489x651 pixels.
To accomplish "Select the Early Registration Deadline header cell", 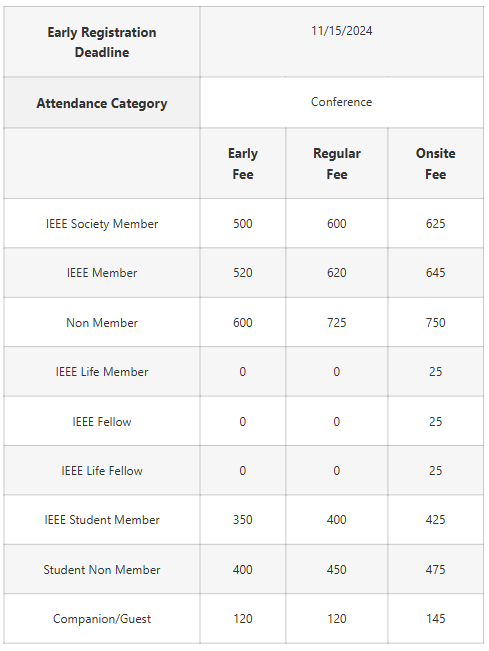I will coord(102,42).
